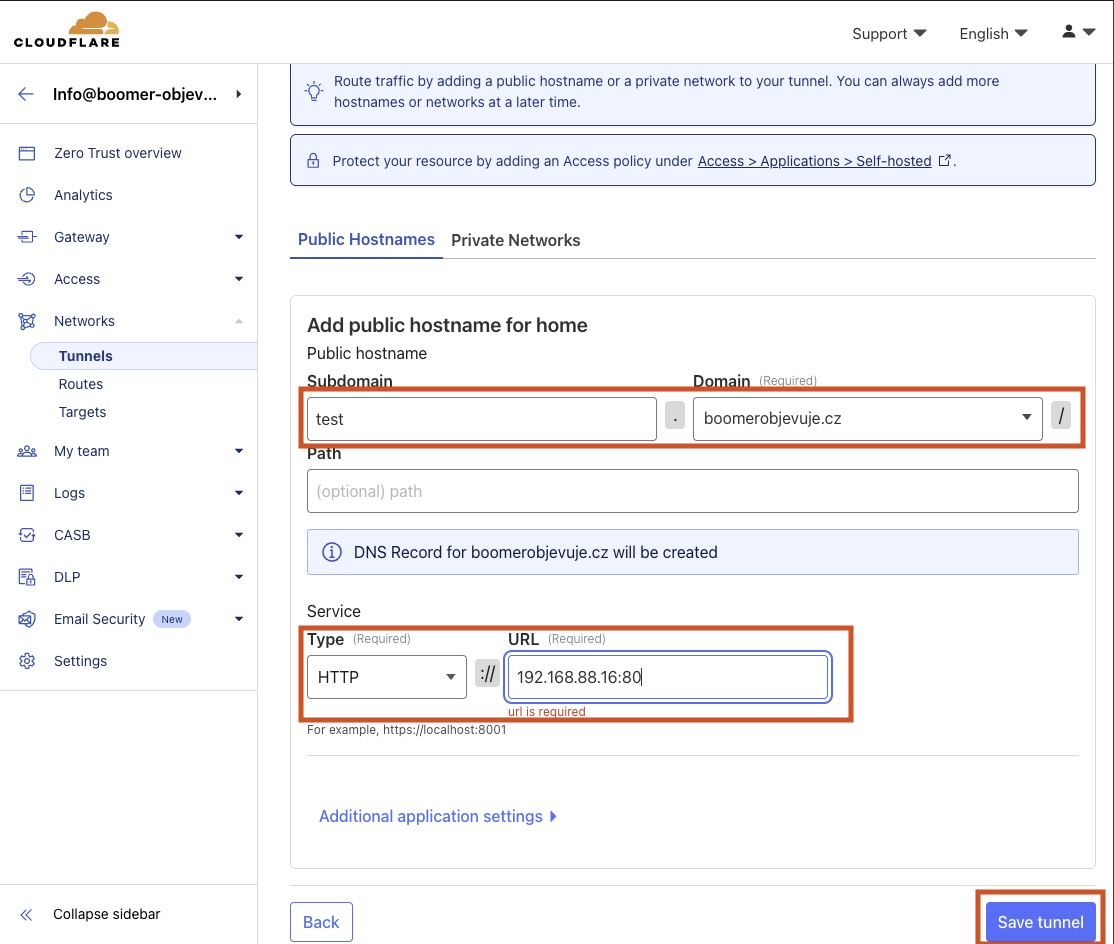Click the Cloudflare logo

(x=67, y=30)
